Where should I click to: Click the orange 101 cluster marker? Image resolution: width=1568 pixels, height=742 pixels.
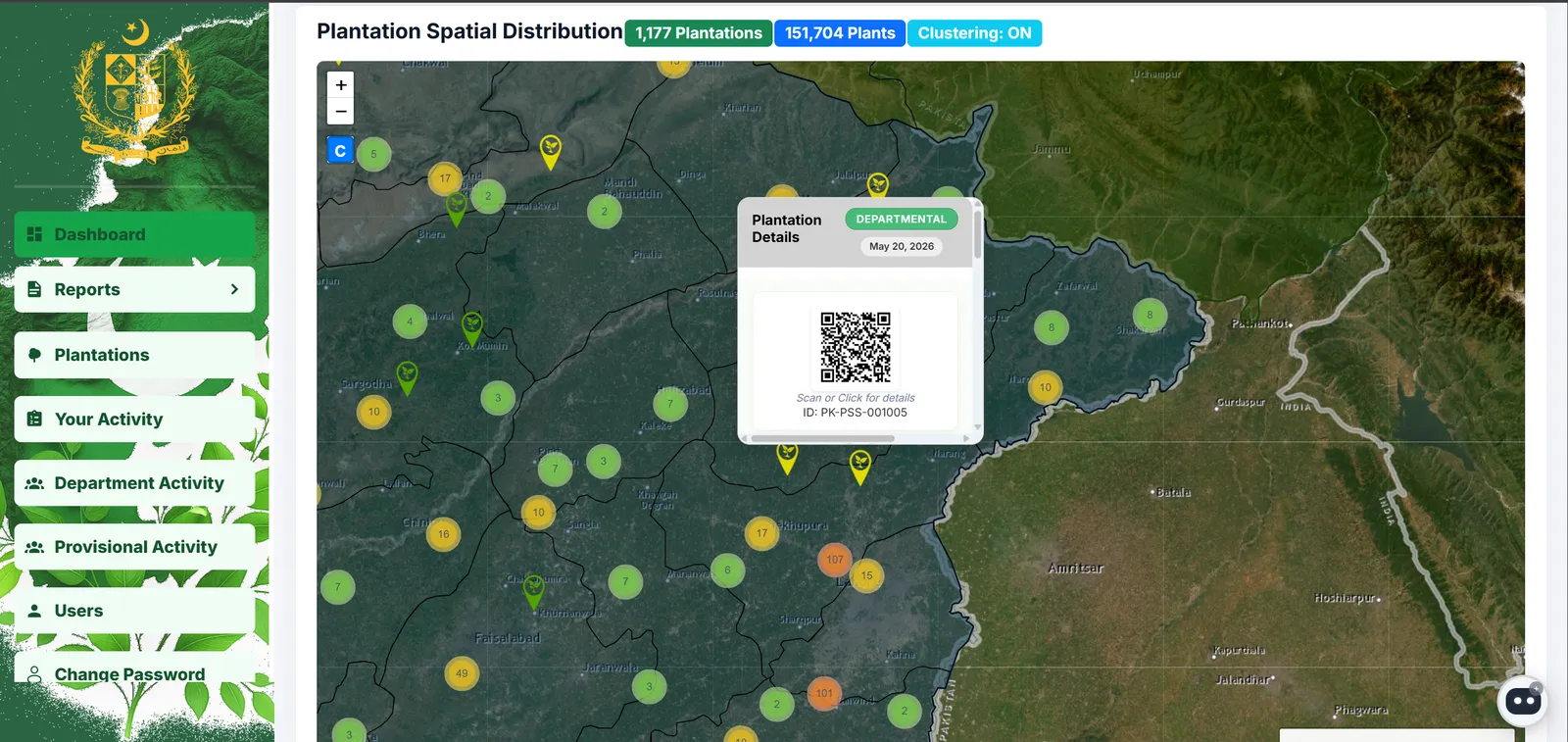click(x=824, y=693)
